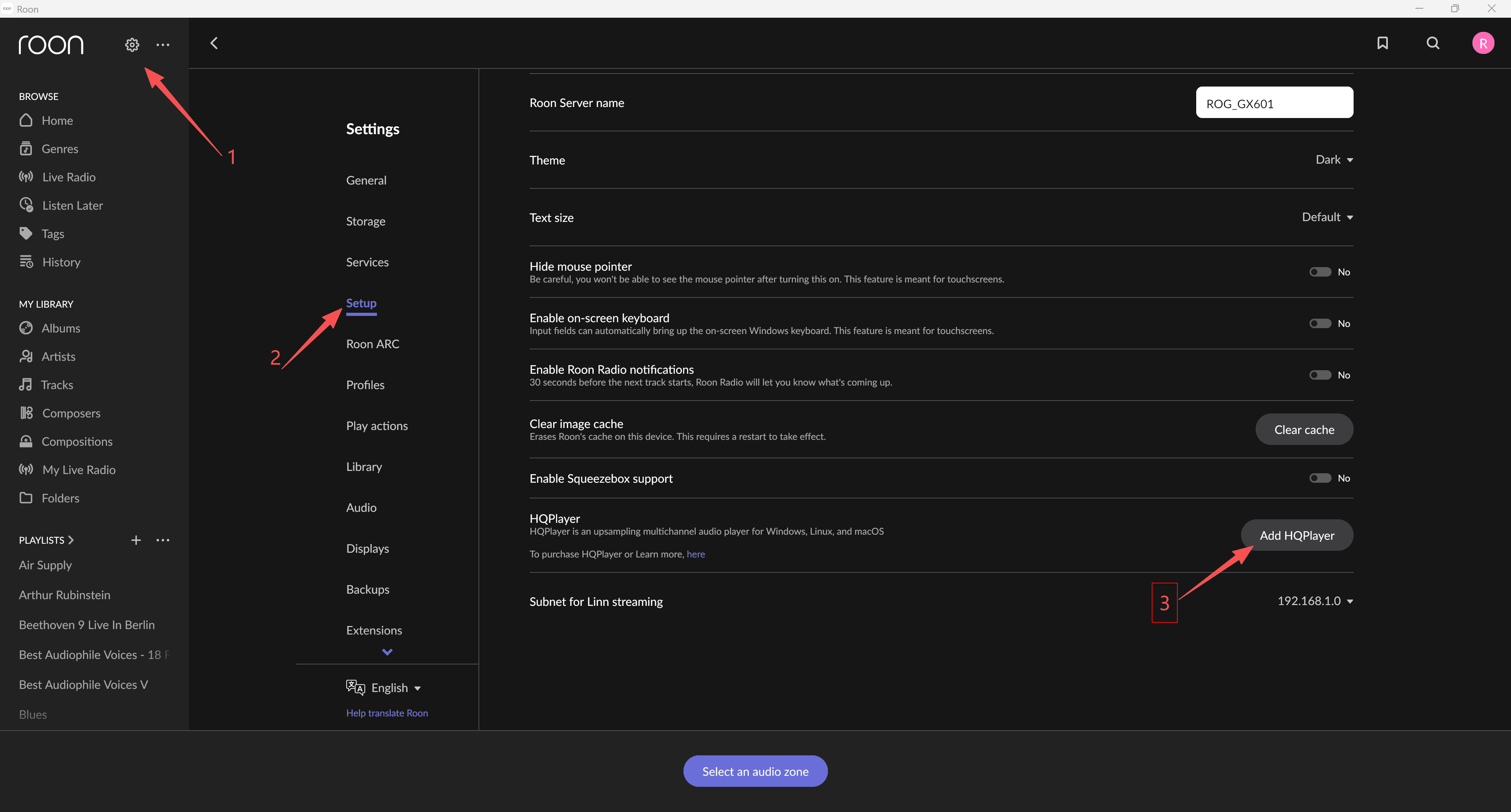
Task: Open the Help translate Roon link
Action: click(387, 713)
